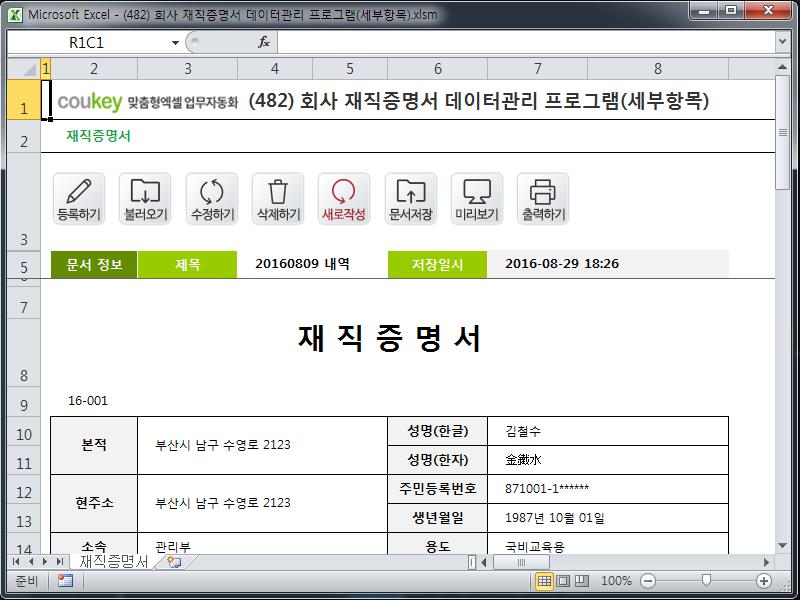Click the 성명(한자) label cell
The image size is (800, 600).
[x=437, y=460]
